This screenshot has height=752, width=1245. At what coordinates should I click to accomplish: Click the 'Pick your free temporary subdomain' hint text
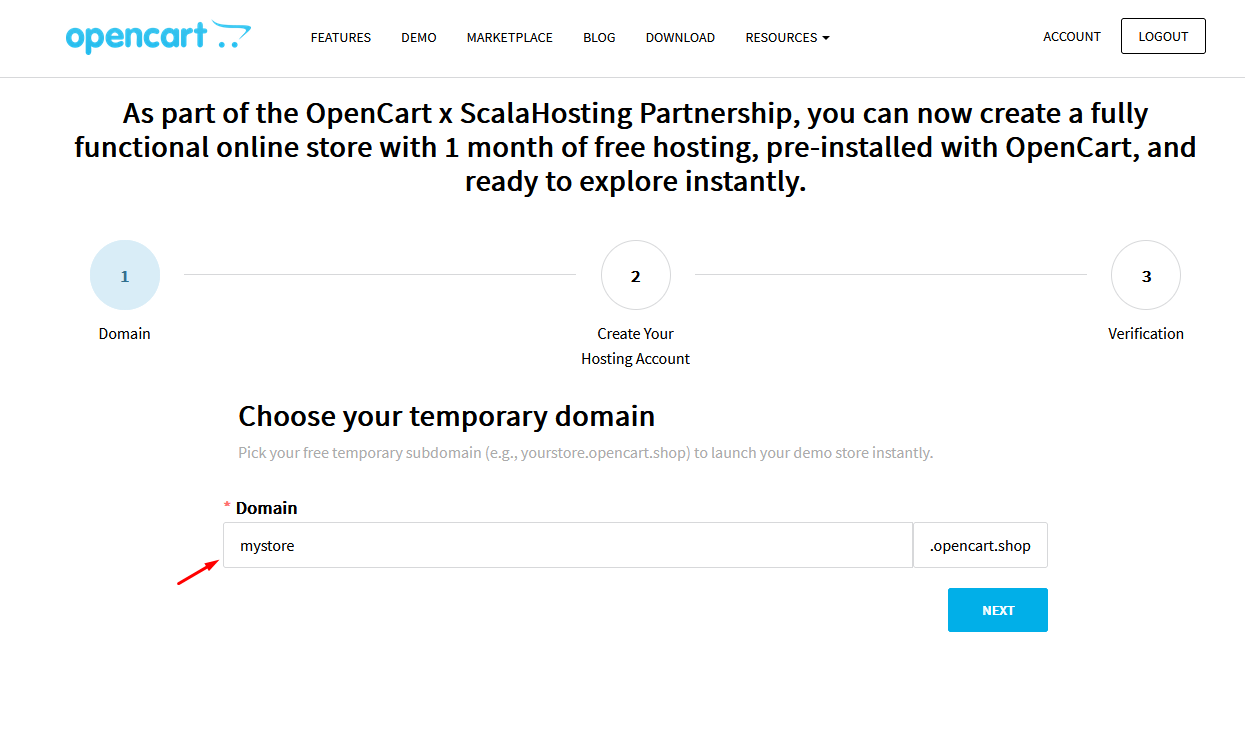(585, 453)
